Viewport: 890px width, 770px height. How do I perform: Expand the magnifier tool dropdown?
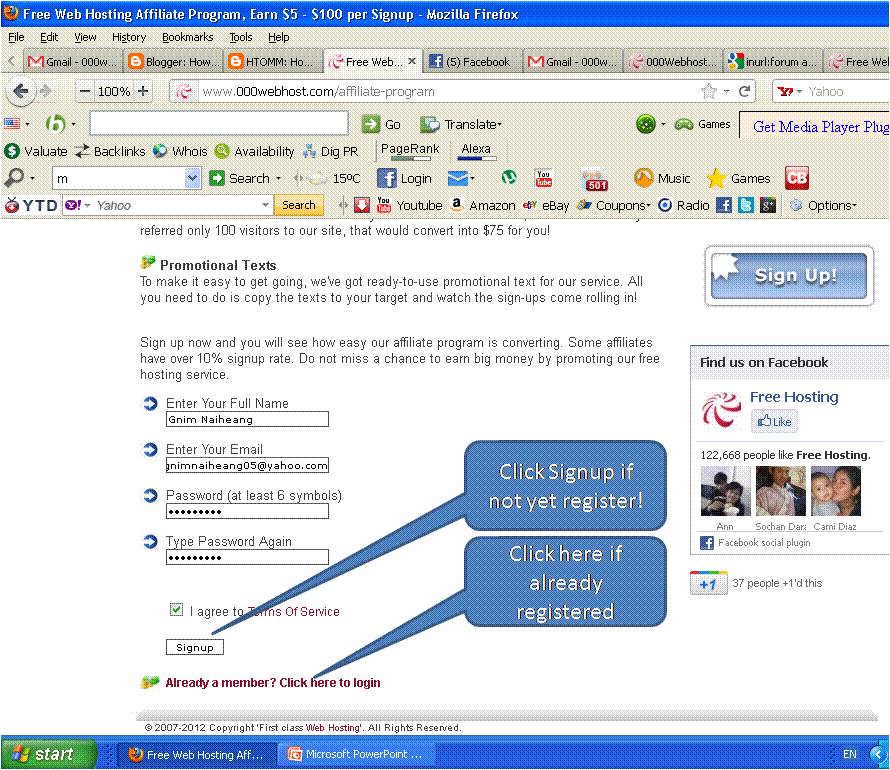coord(32,178)
